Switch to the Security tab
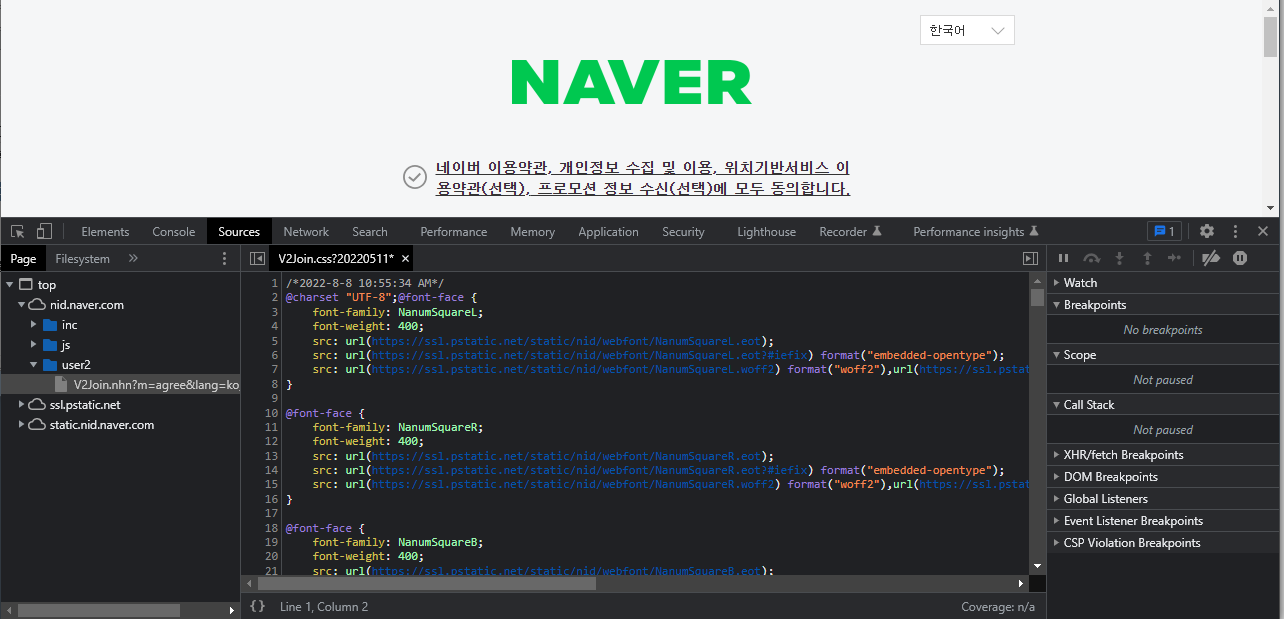 [x=684, y=231]
